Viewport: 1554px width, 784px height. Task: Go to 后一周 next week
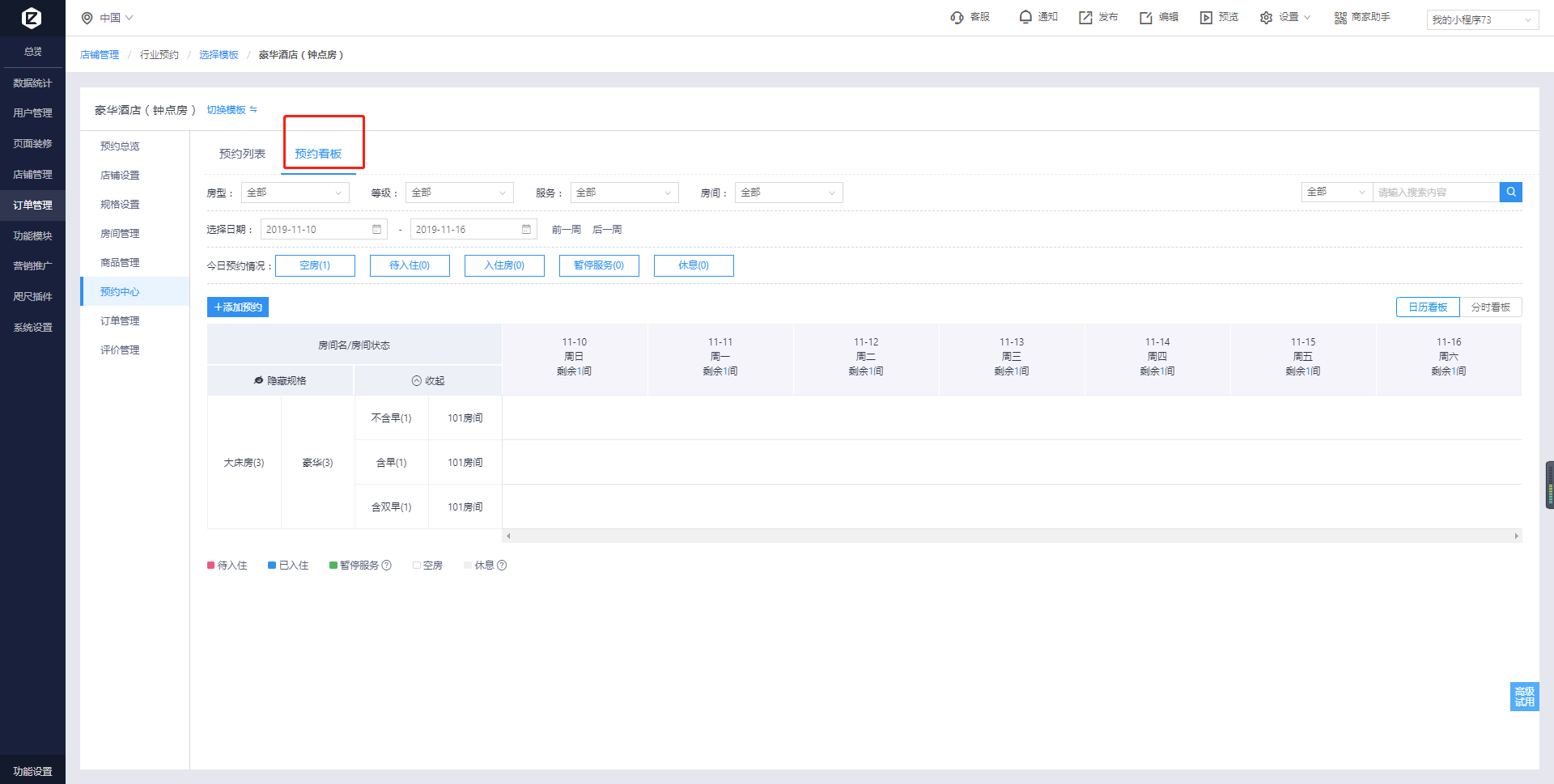click(x=607, y=230)
